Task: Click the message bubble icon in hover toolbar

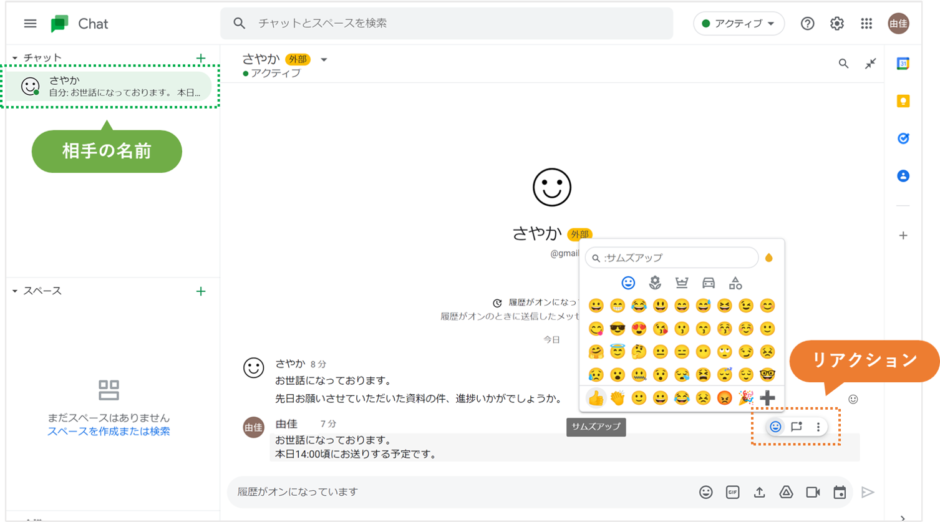Action: pyautogui.click(x=796, y=427)
